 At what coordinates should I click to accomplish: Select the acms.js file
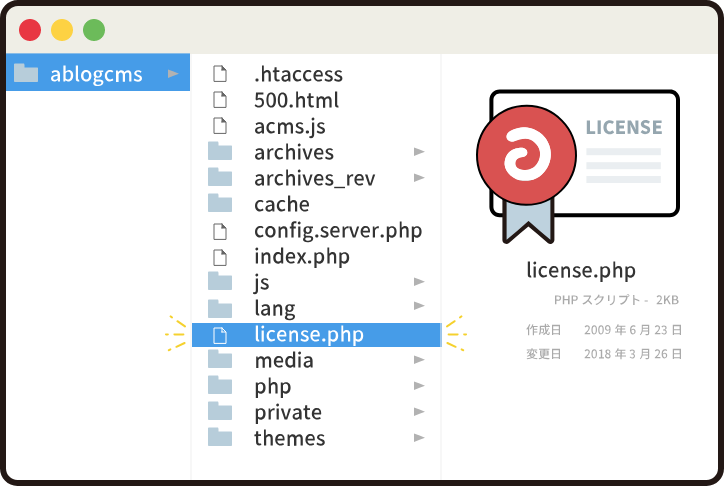pos(289,126)
